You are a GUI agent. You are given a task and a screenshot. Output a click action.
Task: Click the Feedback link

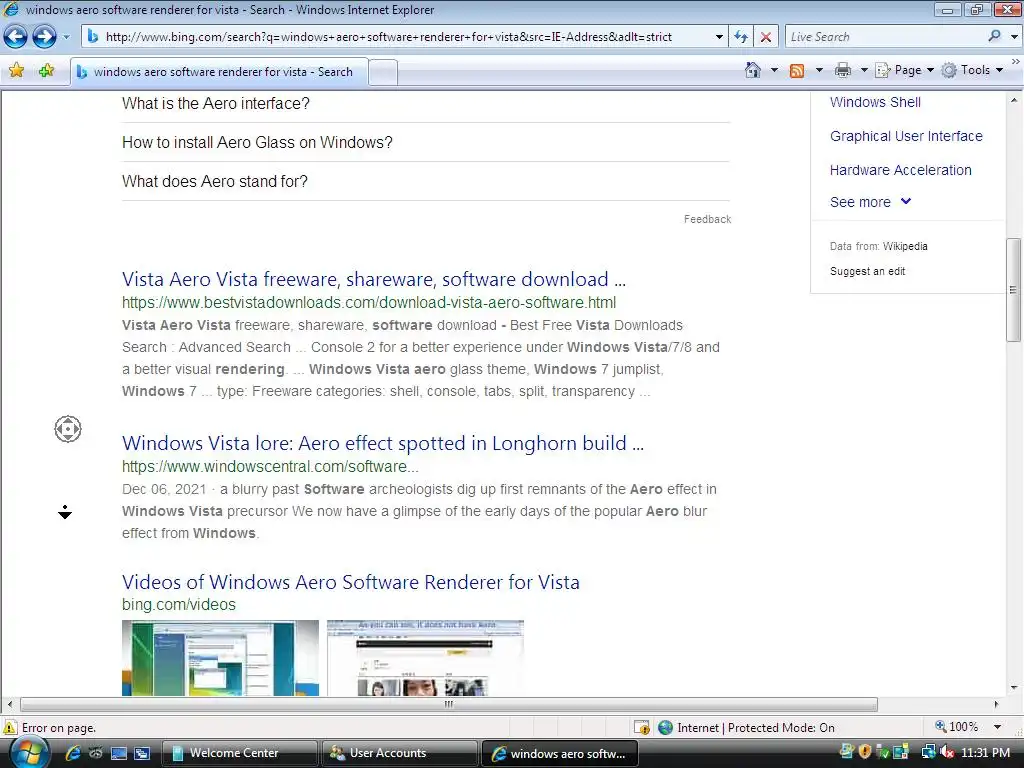click(x=707, y=219)
